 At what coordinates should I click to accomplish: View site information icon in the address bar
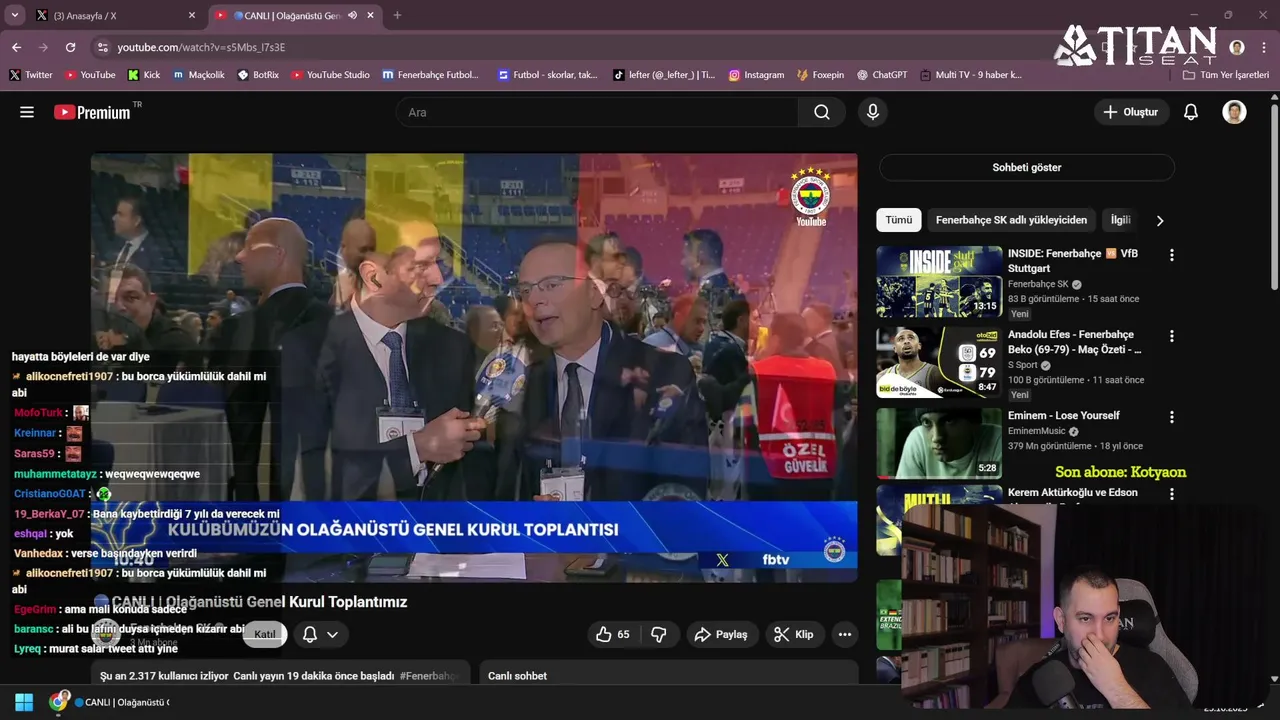coord(102,47)
